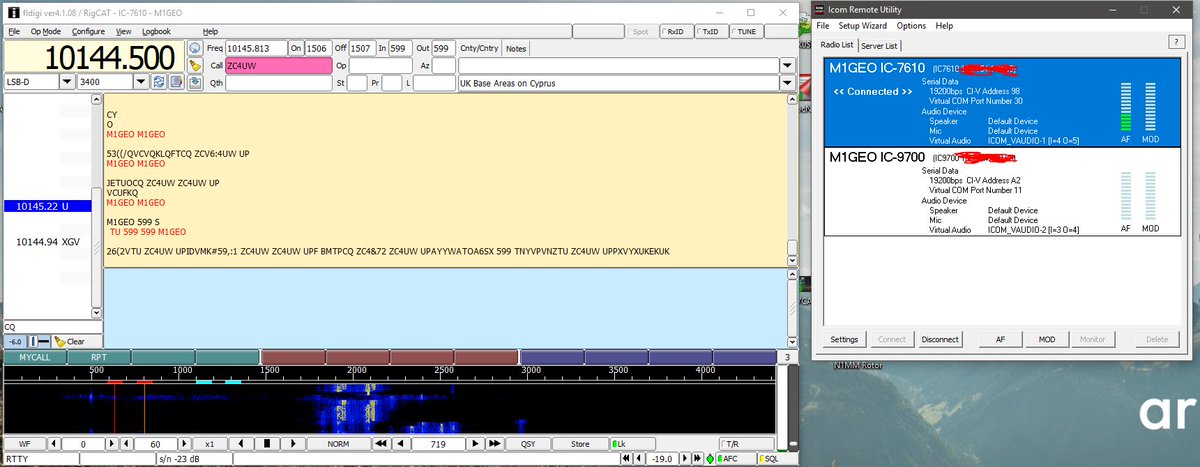Viewport: 1200px width, 467px height.
Task: Click the MYCALL macro button
Action: [35, 357]
